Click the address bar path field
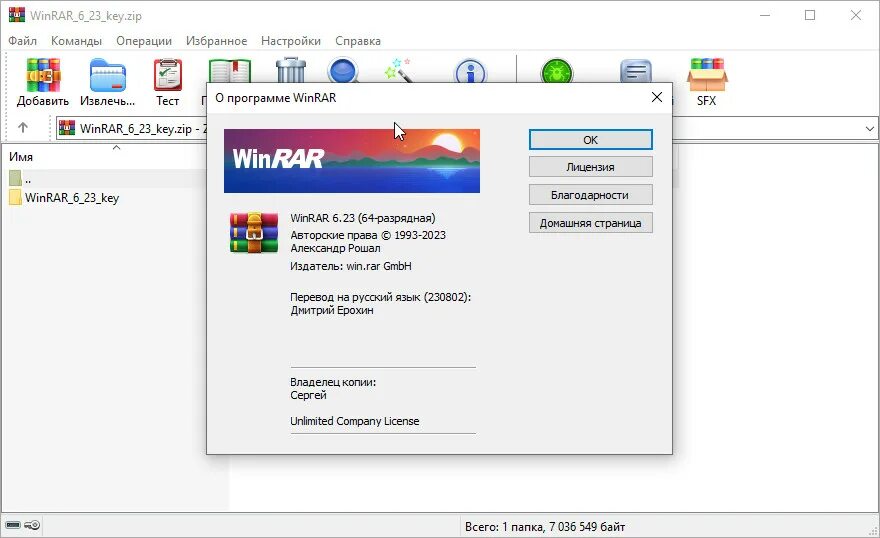Image resolution: width=880 pixels, height=538 pixels. pyautogui.click(x=466, y=128)
